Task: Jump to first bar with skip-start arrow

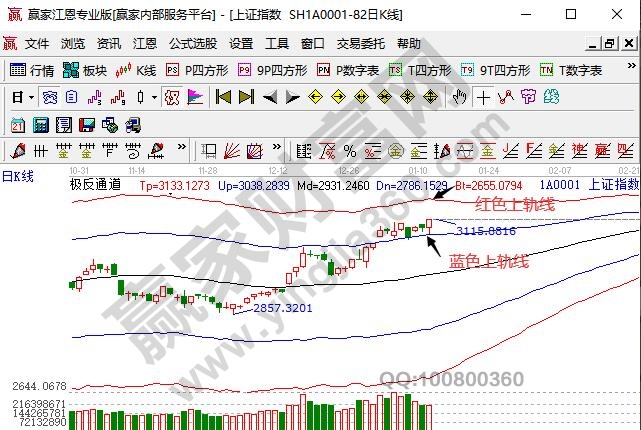Action: click(x=223, y=97)
